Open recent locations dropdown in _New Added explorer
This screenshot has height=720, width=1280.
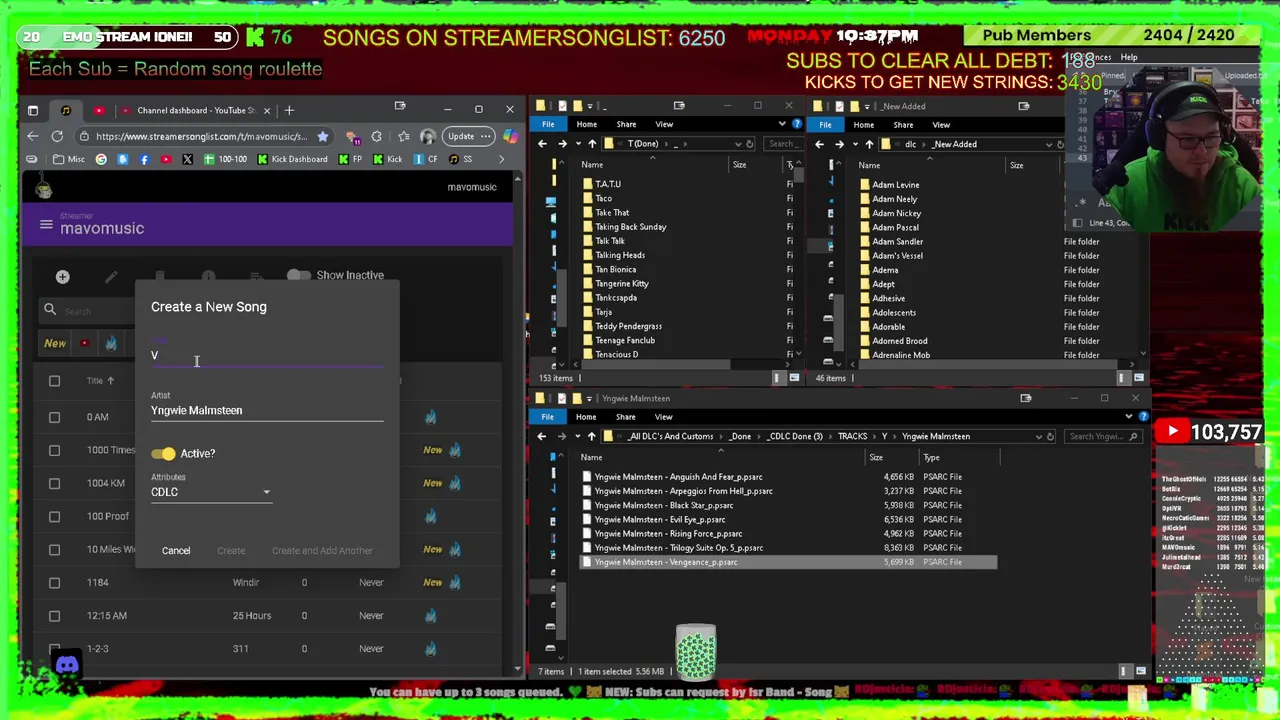(x=855, y=144)
